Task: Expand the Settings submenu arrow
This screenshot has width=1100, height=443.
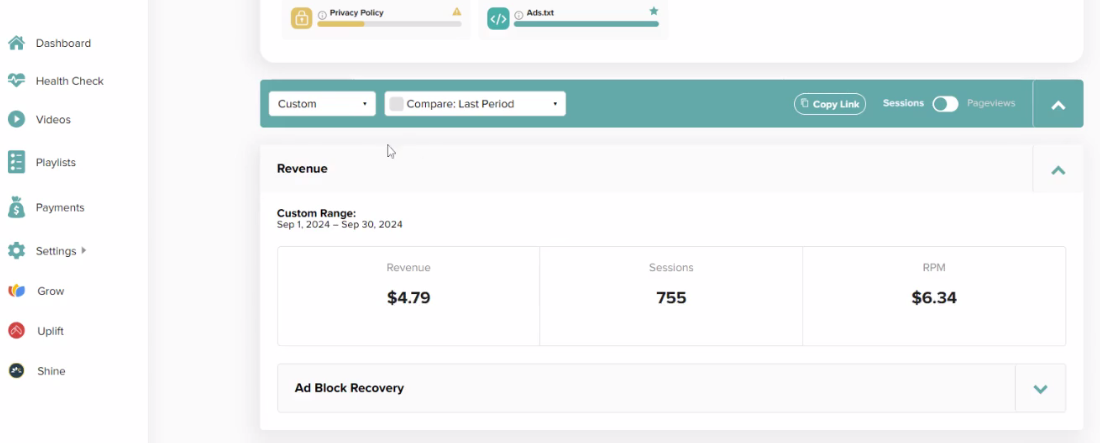Action: coord(83,250)
